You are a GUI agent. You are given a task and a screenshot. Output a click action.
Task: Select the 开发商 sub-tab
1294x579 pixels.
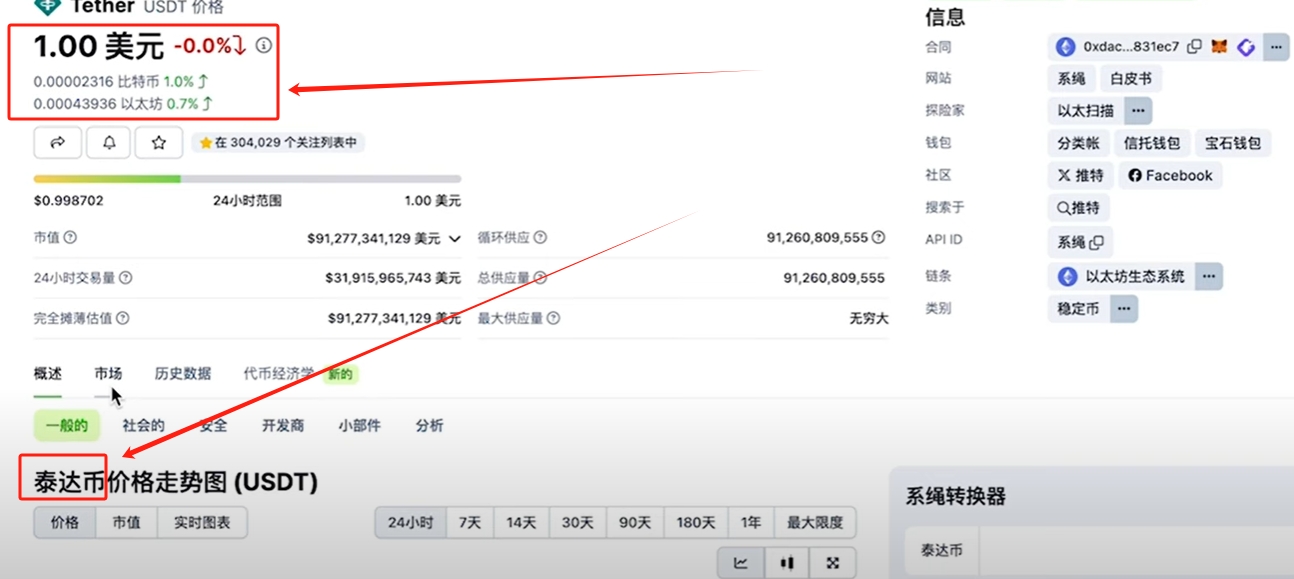[283, 426]
